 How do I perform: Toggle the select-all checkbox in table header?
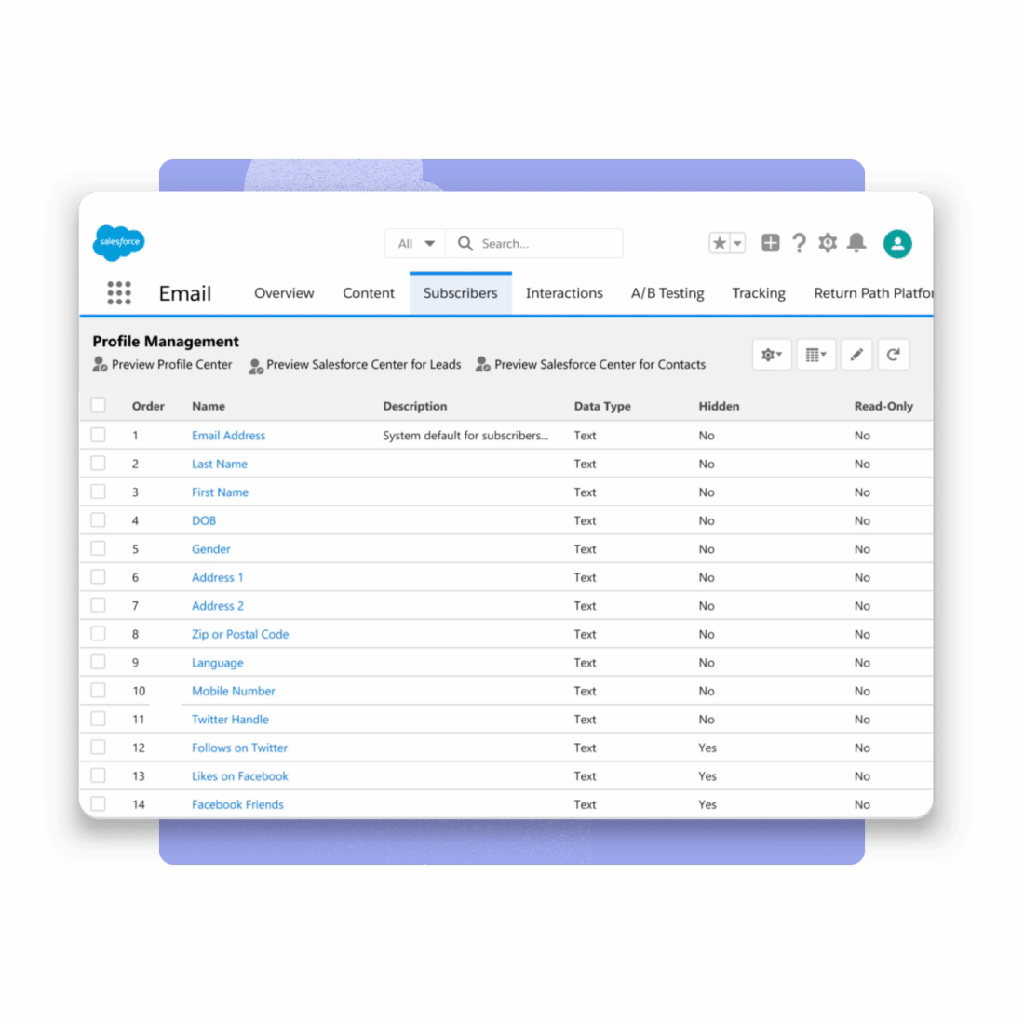[x=98, y=405]
